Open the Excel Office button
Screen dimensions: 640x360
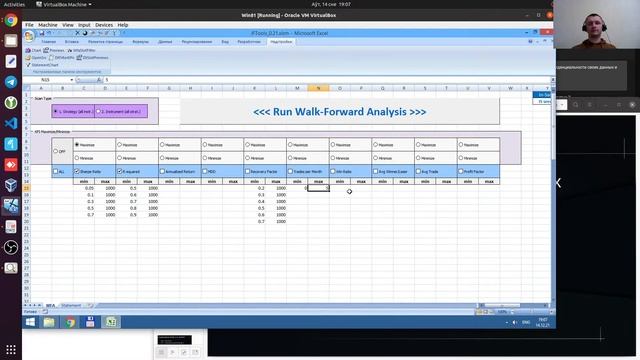pyautogui.click(x=29, y=36)
